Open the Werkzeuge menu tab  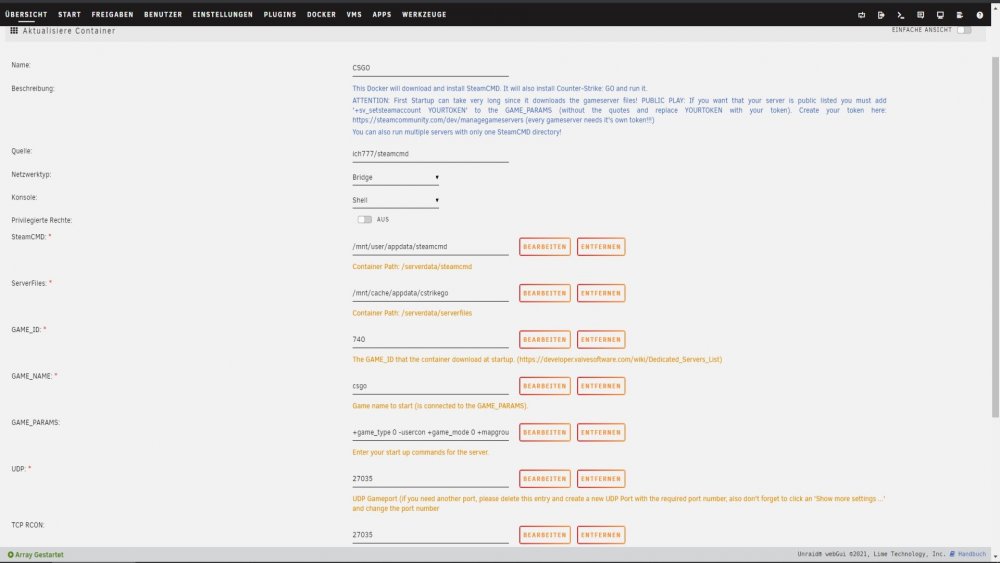point(424,14)
